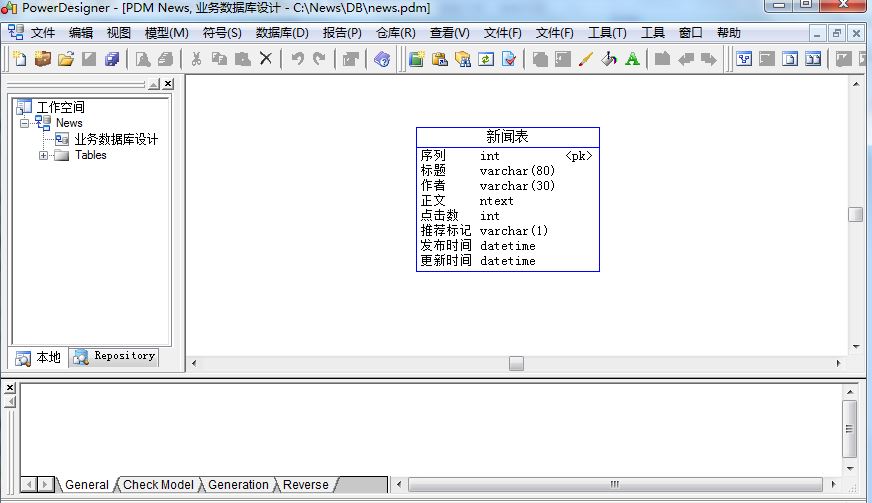872x503 pixels.
Task: Open the 帮助 menu
Action: [729, 33]
